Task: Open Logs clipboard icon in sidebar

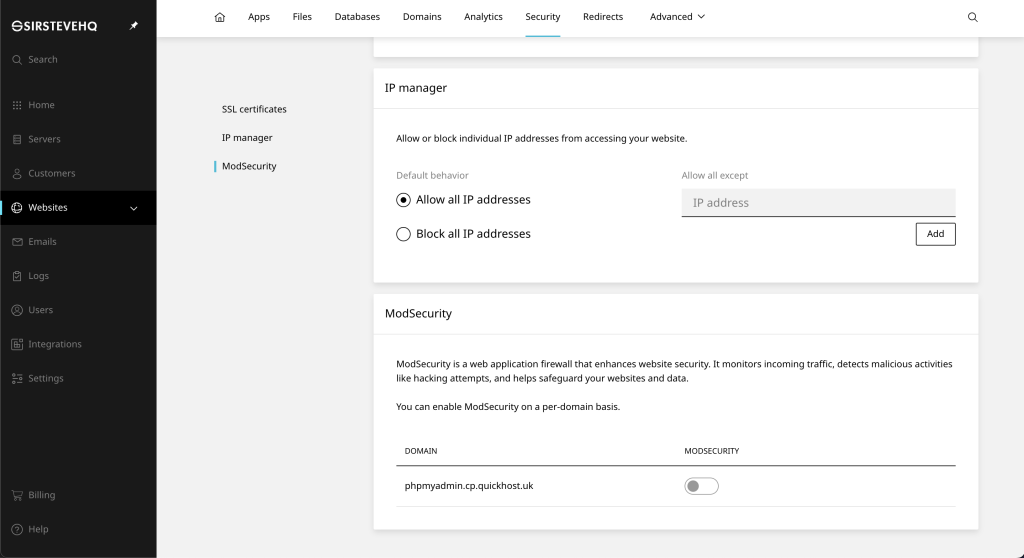Action: (17, 276)
